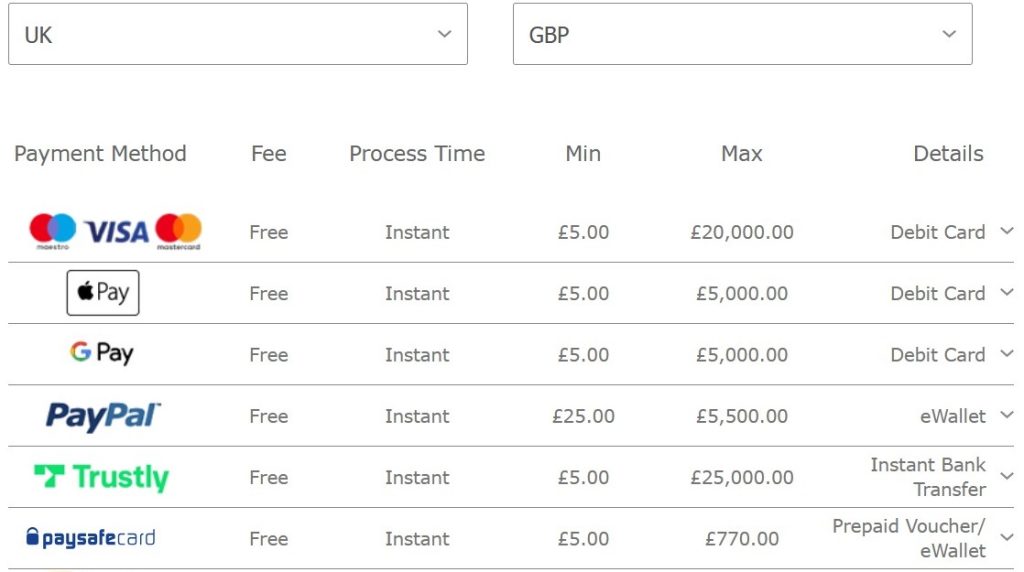Image resolution: width=1024 pixels, height=572 pixels.
Task: Click the Mastercard logo
Action: pyautogui.click(x=179, y=231)
